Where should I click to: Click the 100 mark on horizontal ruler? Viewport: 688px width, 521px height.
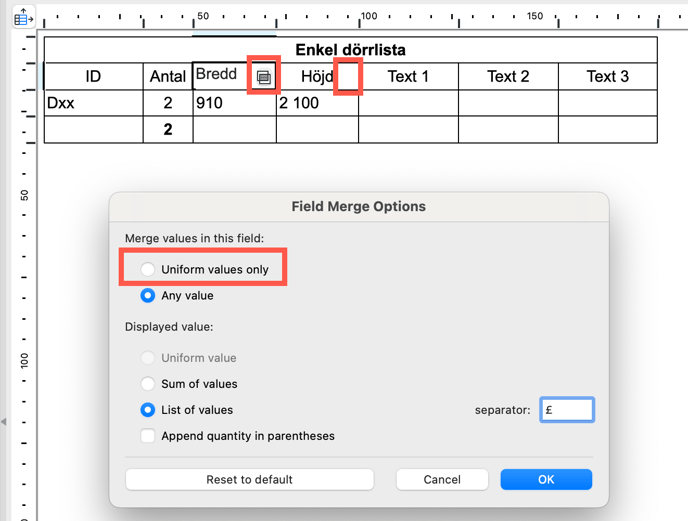coord(369,16)
